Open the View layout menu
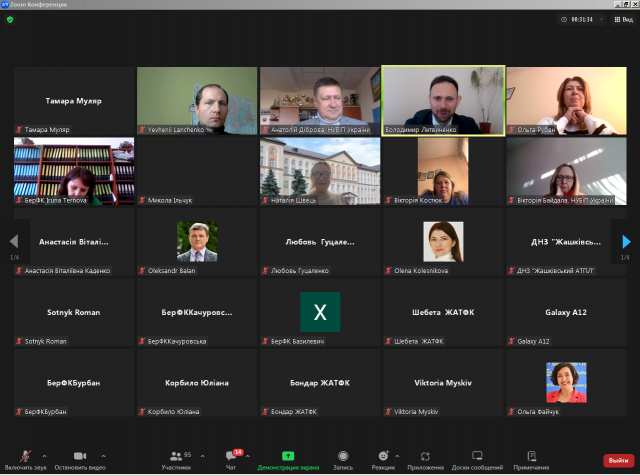This screenshot has height=476, width=640. 624,20
